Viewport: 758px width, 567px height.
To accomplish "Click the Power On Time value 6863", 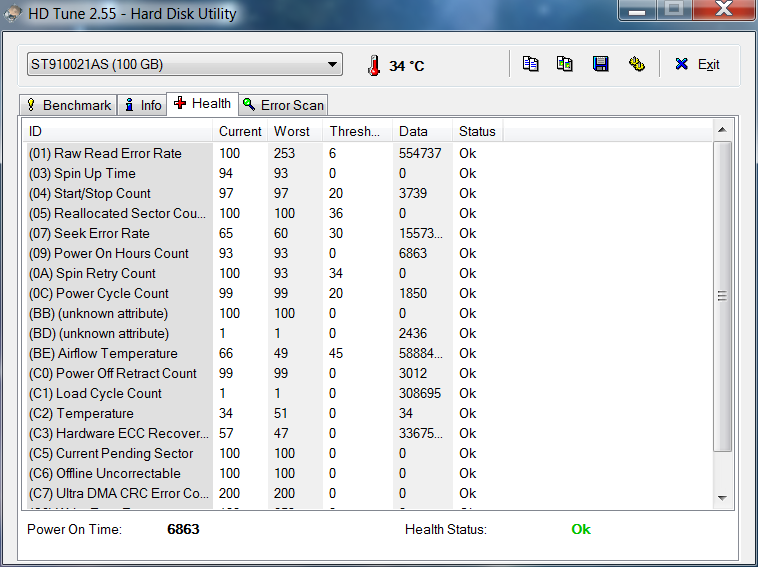I will (183, 529).
